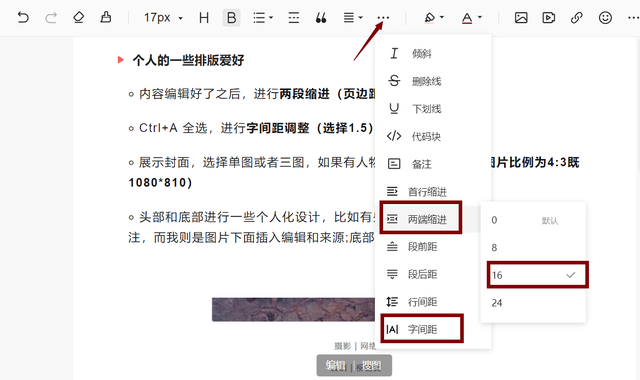Screen dimensions: 640x380
Task: Choose checked indent value 16
Action: pyautogui.click(x=533, y=275)
